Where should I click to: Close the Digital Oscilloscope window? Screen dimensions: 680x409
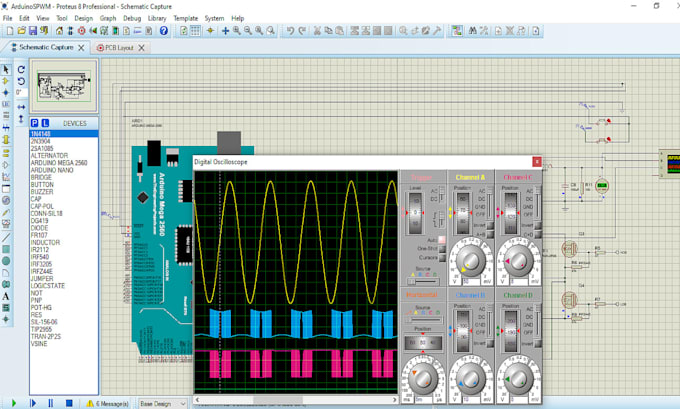(x=536, y=162)
